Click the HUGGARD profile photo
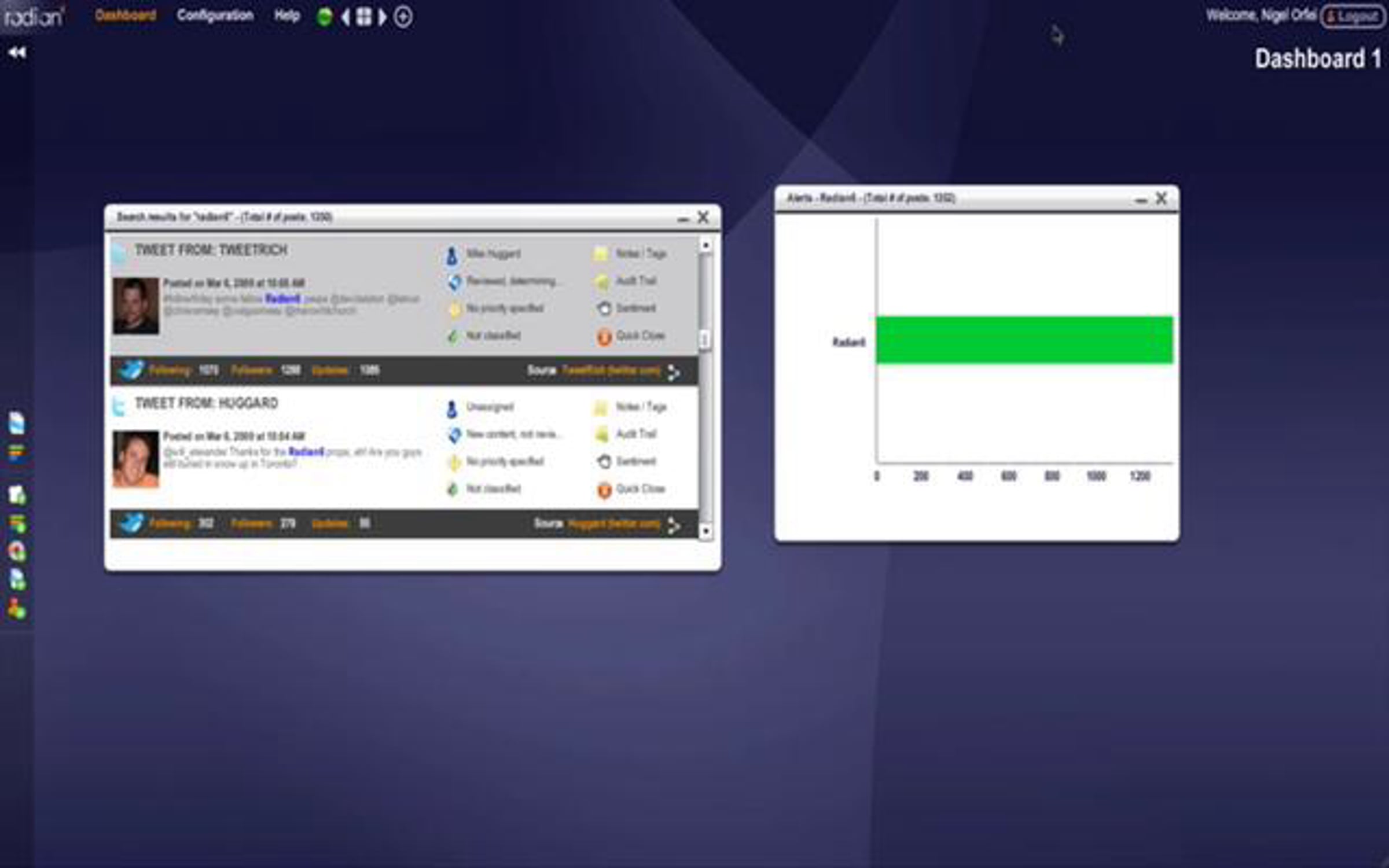 coord(136,459)
